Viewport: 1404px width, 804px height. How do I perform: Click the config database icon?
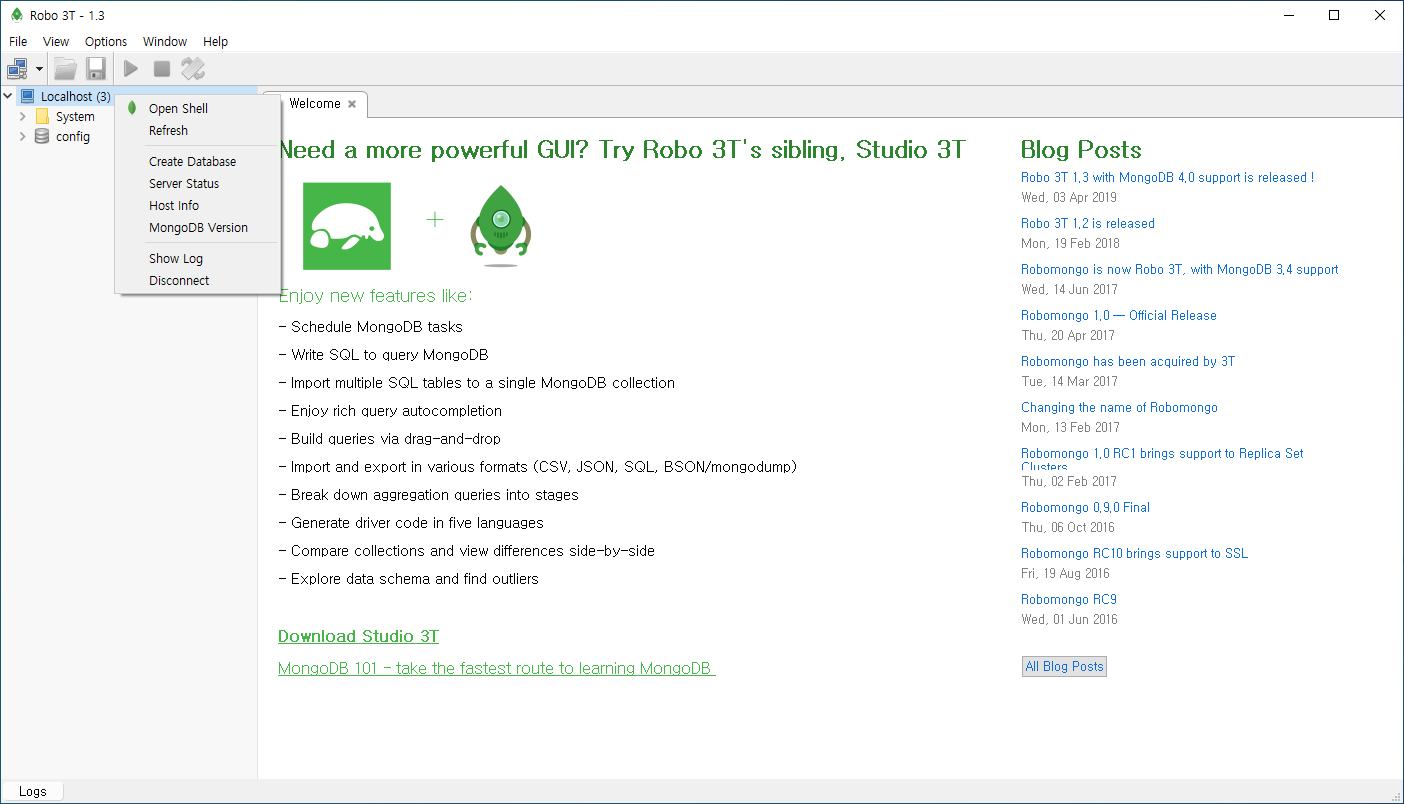(42, 136)
